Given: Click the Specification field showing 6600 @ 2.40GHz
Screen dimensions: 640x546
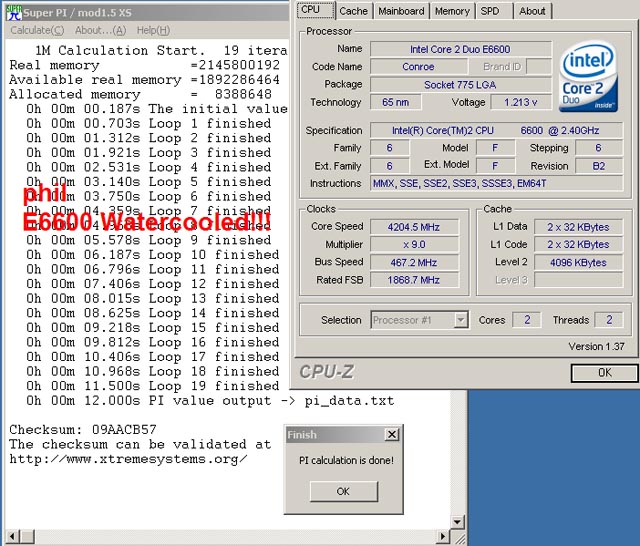Looking at the screenshot, I should tap(496, 131).
